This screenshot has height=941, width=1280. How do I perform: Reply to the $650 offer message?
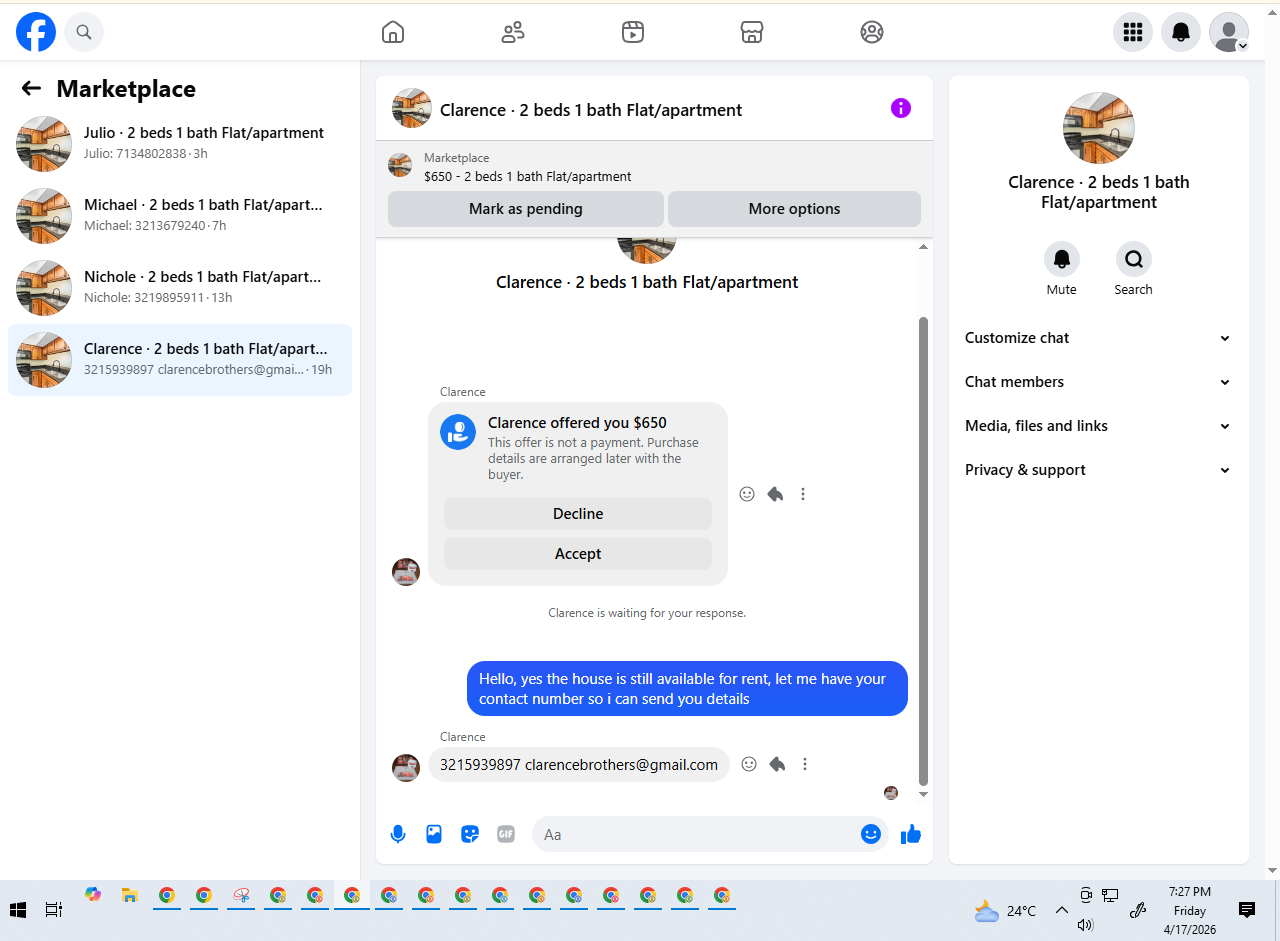click(x=775, y=494)
